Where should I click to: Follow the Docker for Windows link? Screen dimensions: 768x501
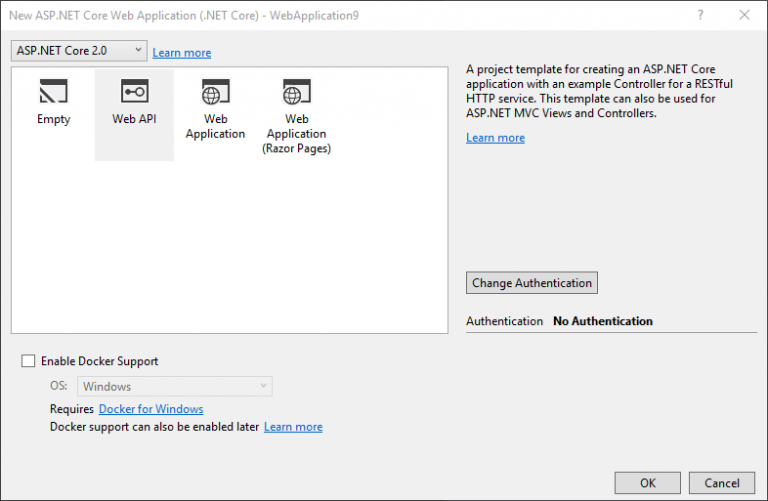151,409
